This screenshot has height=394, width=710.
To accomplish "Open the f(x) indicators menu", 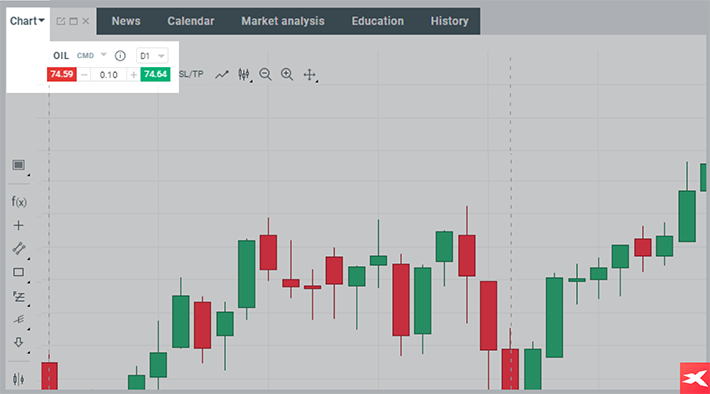I will coord(19,202).
